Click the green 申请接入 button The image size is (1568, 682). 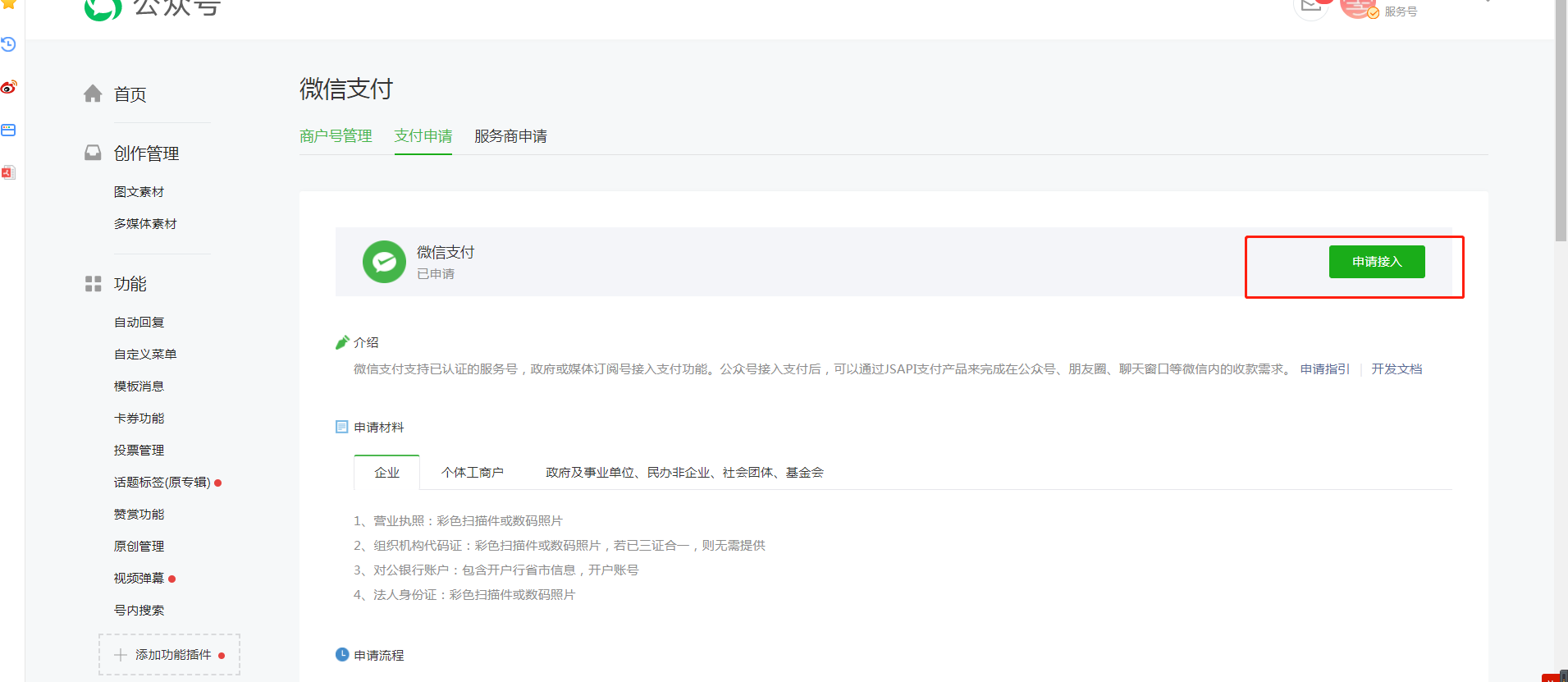click(x=1377, y=262)
